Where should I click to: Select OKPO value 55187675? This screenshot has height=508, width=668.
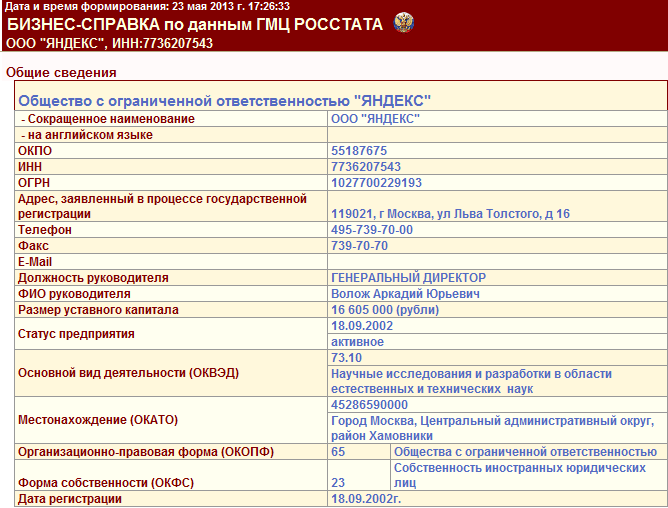point(359,151)
